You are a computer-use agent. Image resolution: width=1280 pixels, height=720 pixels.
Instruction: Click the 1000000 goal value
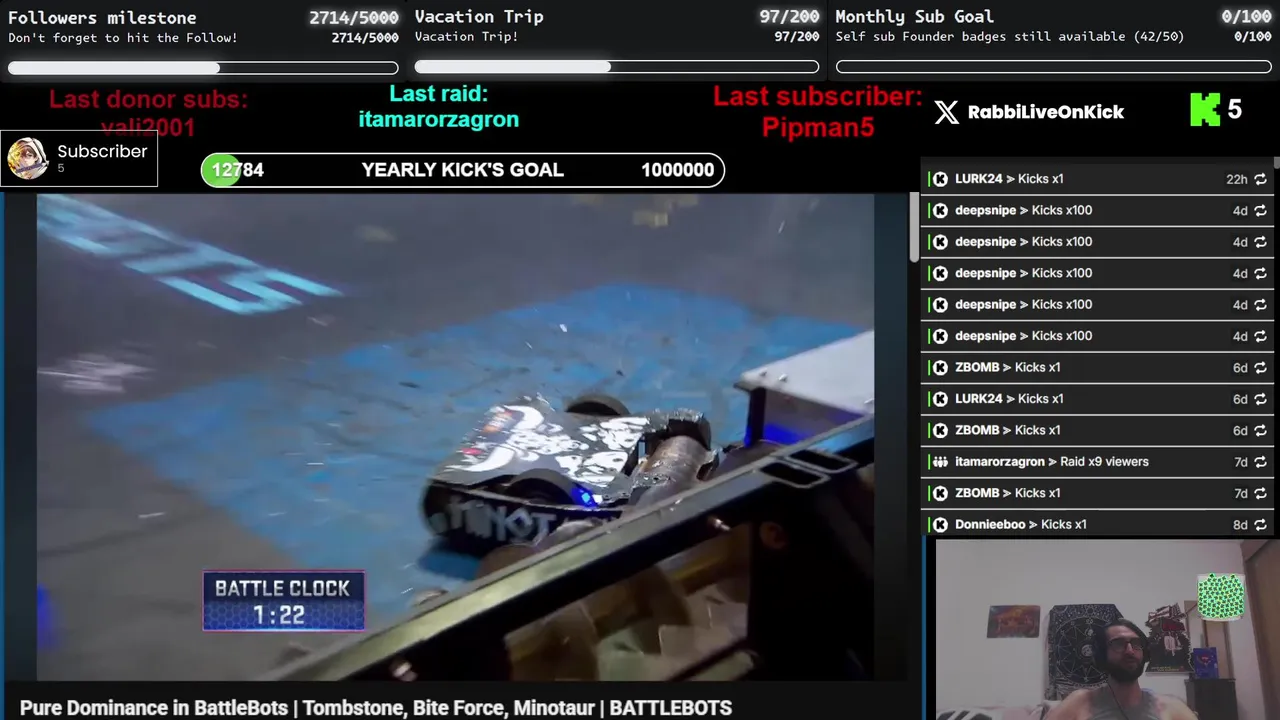(677, 170)
